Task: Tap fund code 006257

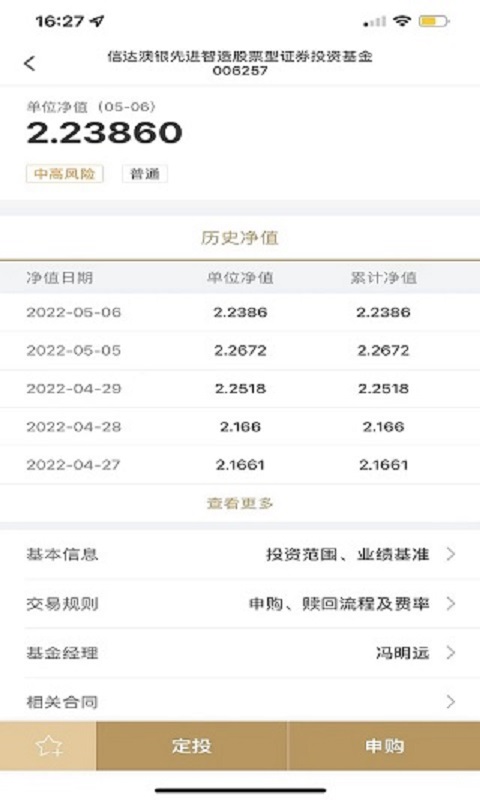Action: (240, 70)
